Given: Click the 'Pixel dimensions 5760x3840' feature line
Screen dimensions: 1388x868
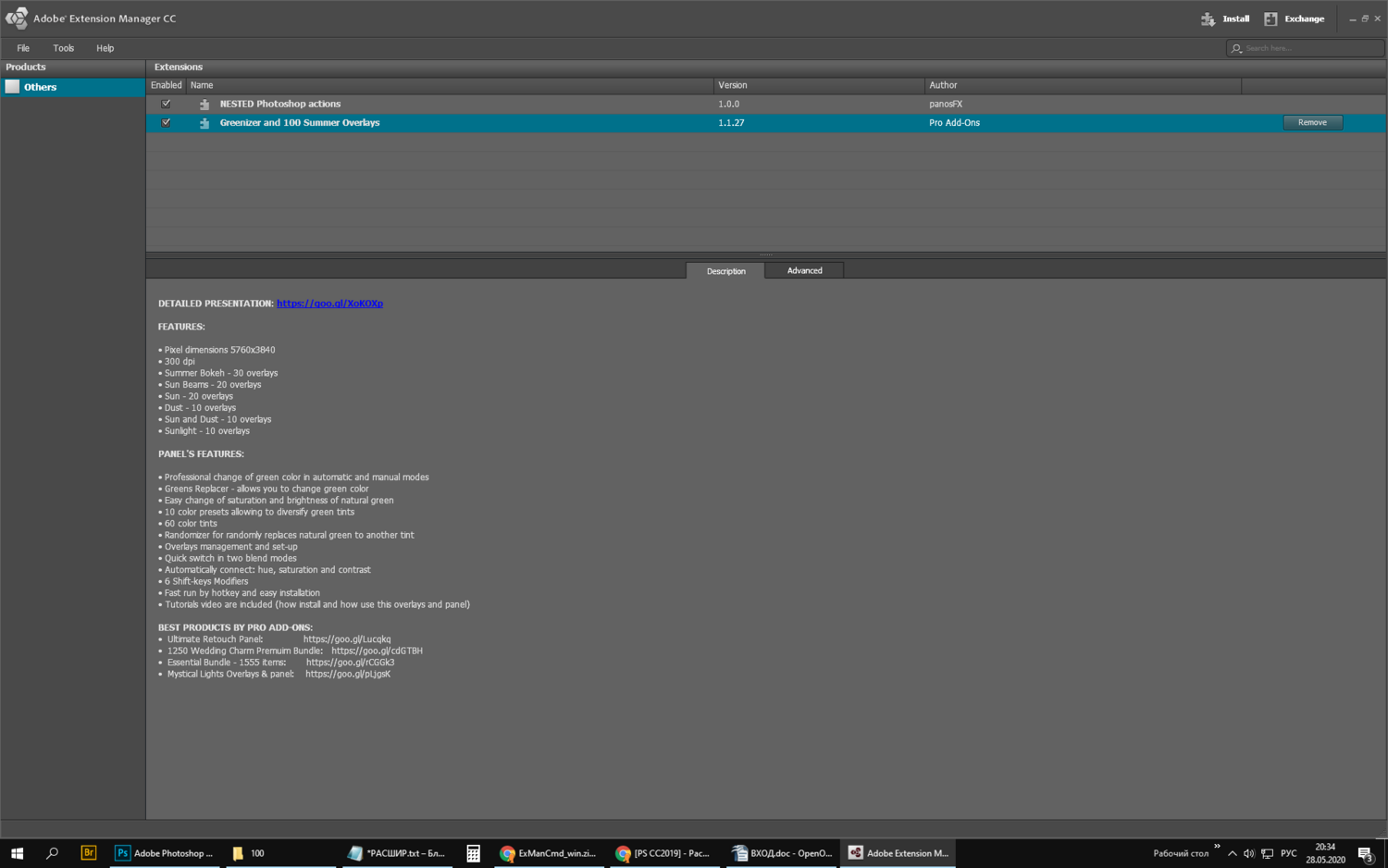Looking at the screenshot, I should coord(217,350).
